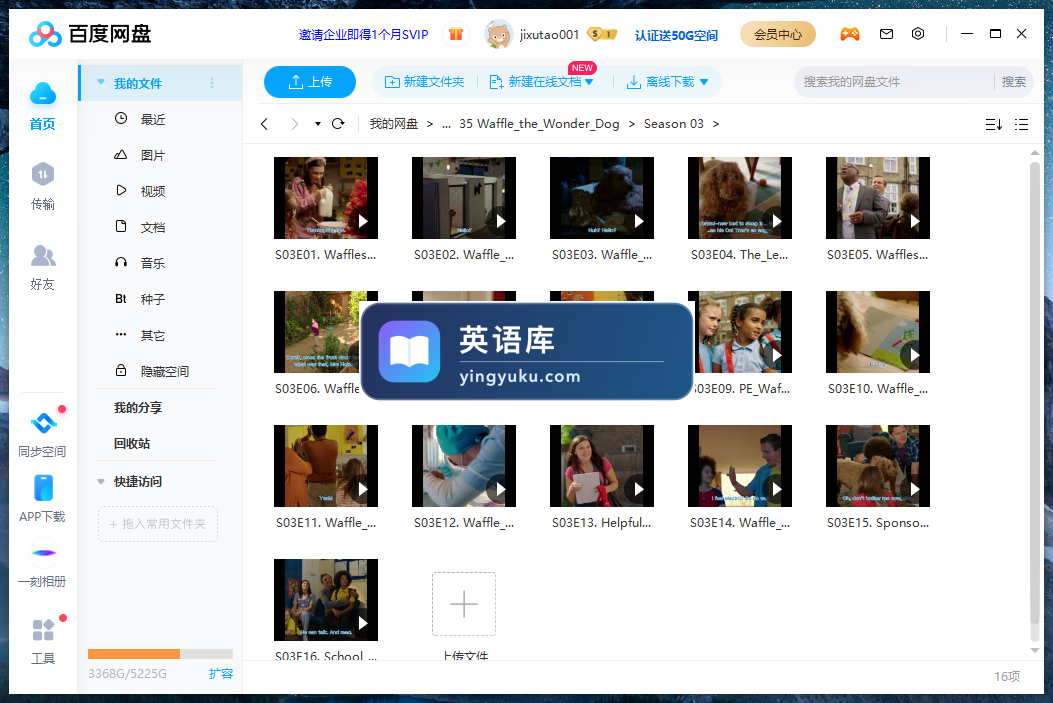1053x703 pixels.
Task: Click the Baidu Netdisk logo
Action: coord(91,34)
